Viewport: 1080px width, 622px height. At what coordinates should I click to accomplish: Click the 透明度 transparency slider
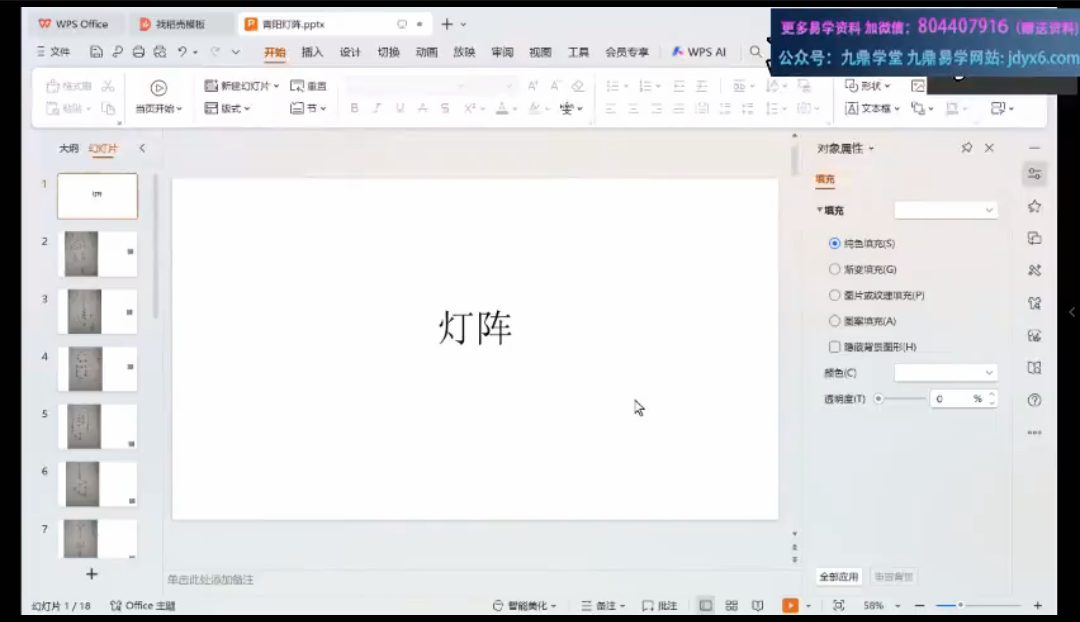pyautogui.click(x=901, y=398)
